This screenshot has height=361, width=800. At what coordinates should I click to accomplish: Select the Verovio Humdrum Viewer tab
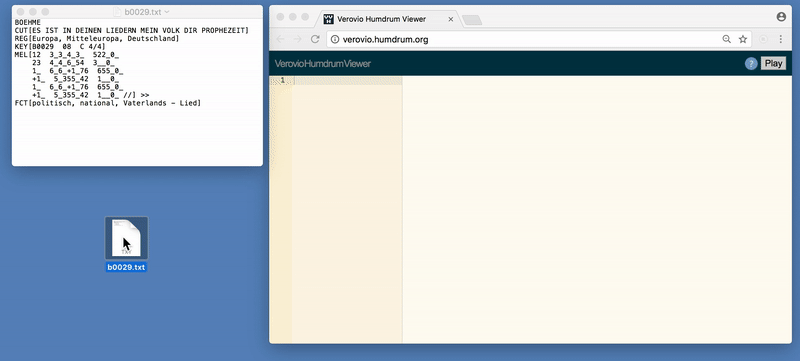(x=389, y=19)
